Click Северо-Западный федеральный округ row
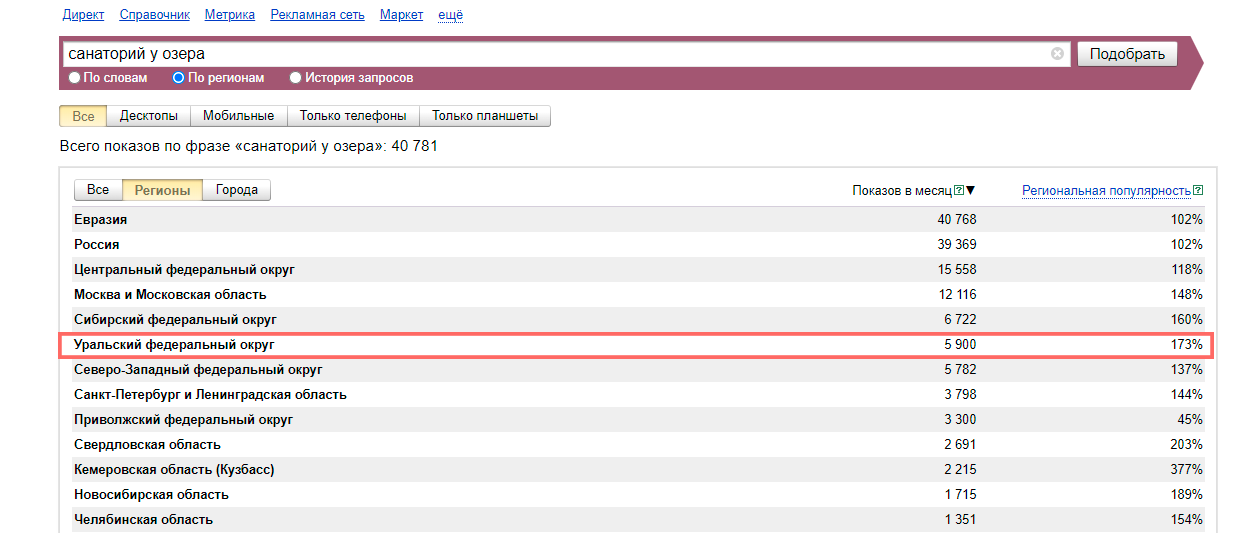This screenshot has height=533, width=1240. [x=637, y=369]
